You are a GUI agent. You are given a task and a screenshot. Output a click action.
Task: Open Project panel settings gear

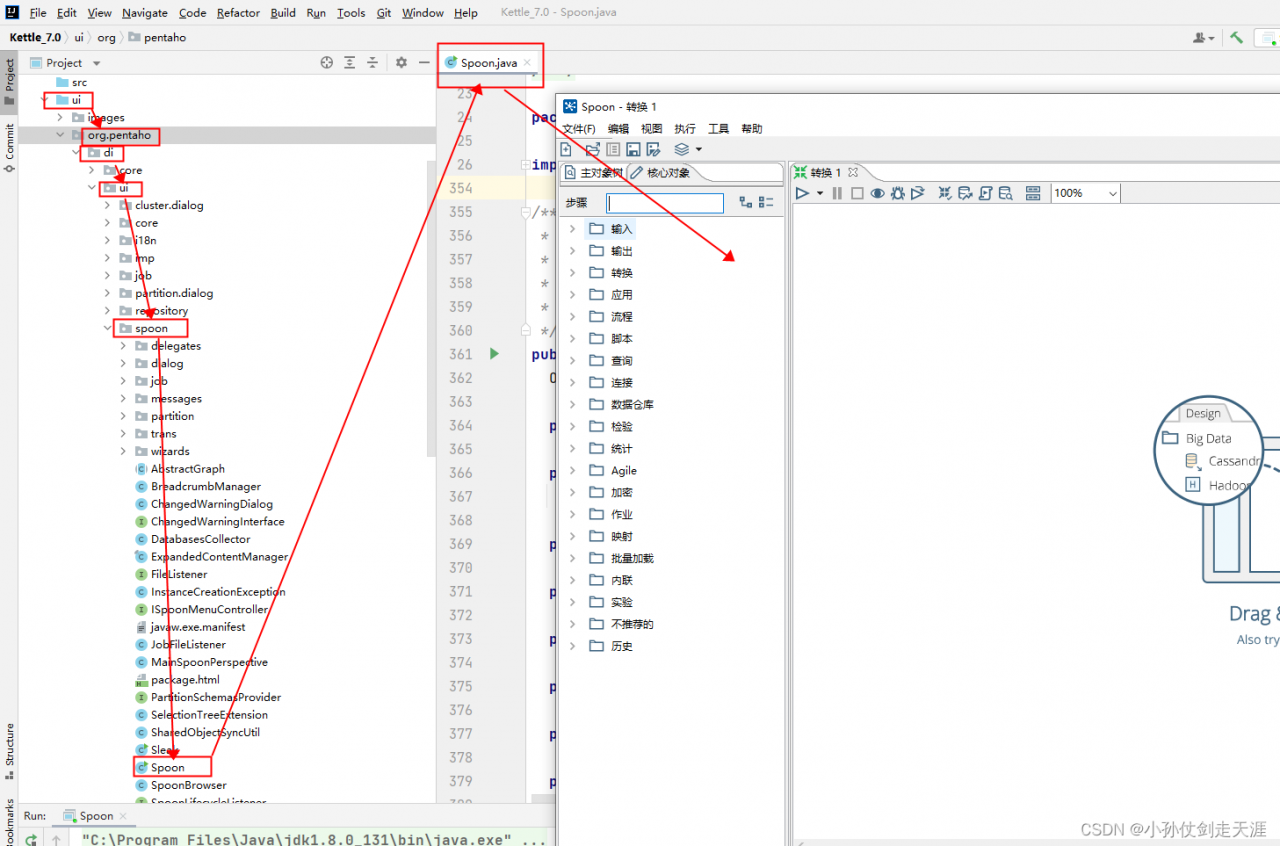401,62
